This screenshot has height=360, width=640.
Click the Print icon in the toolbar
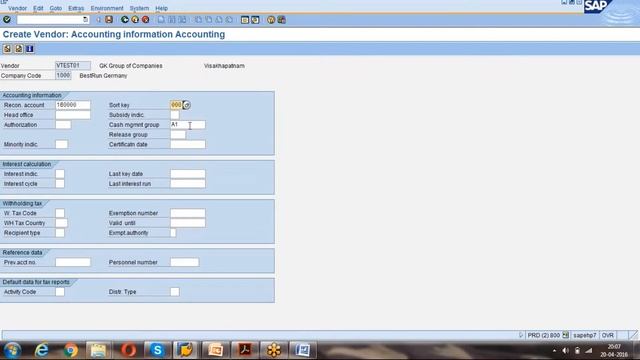point(161,20)
